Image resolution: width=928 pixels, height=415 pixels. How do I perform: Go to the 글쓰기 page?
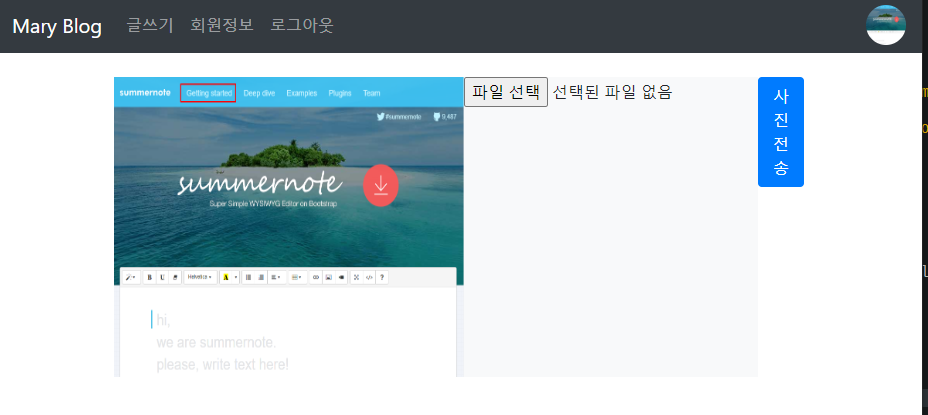(x=150, y=25)
